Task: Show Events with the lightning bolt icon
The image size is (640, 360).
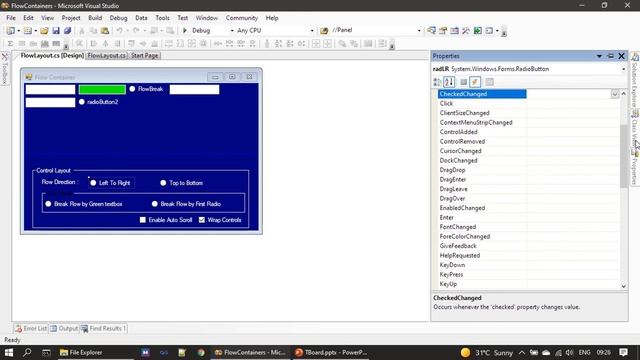Action: pos(475,82)
